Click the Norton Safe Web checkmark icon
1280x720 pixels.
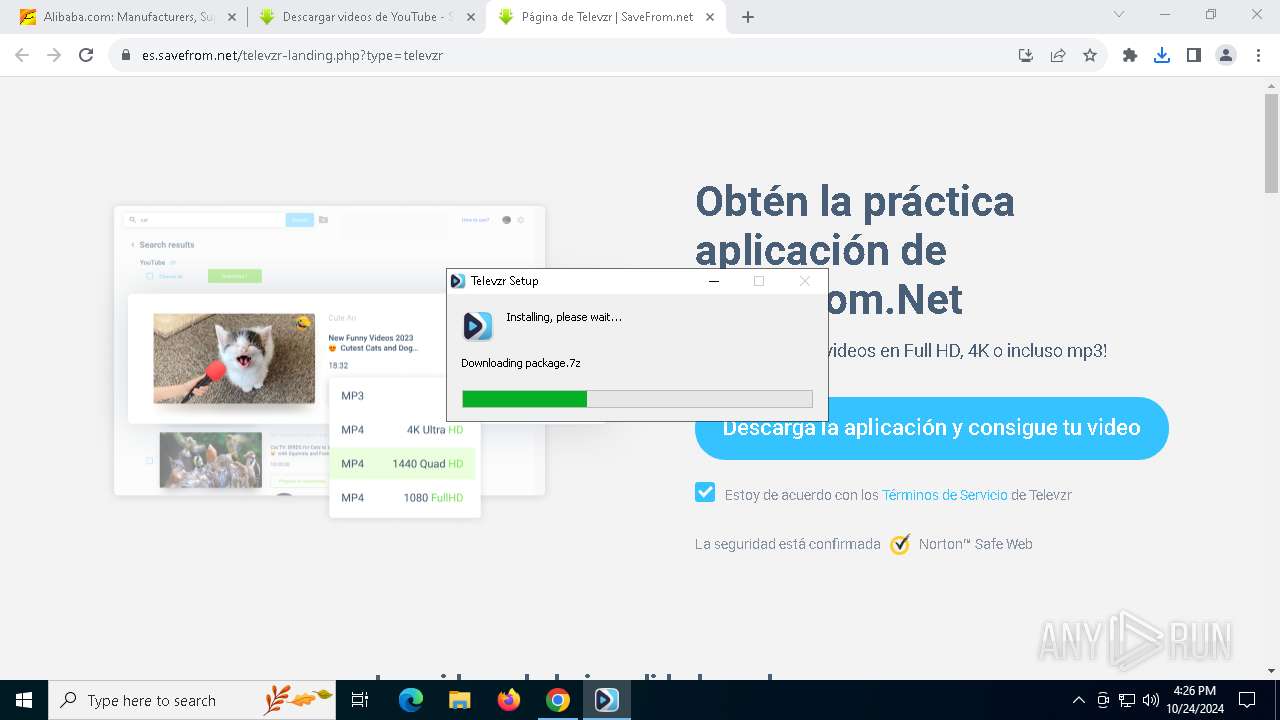point(900,544)
